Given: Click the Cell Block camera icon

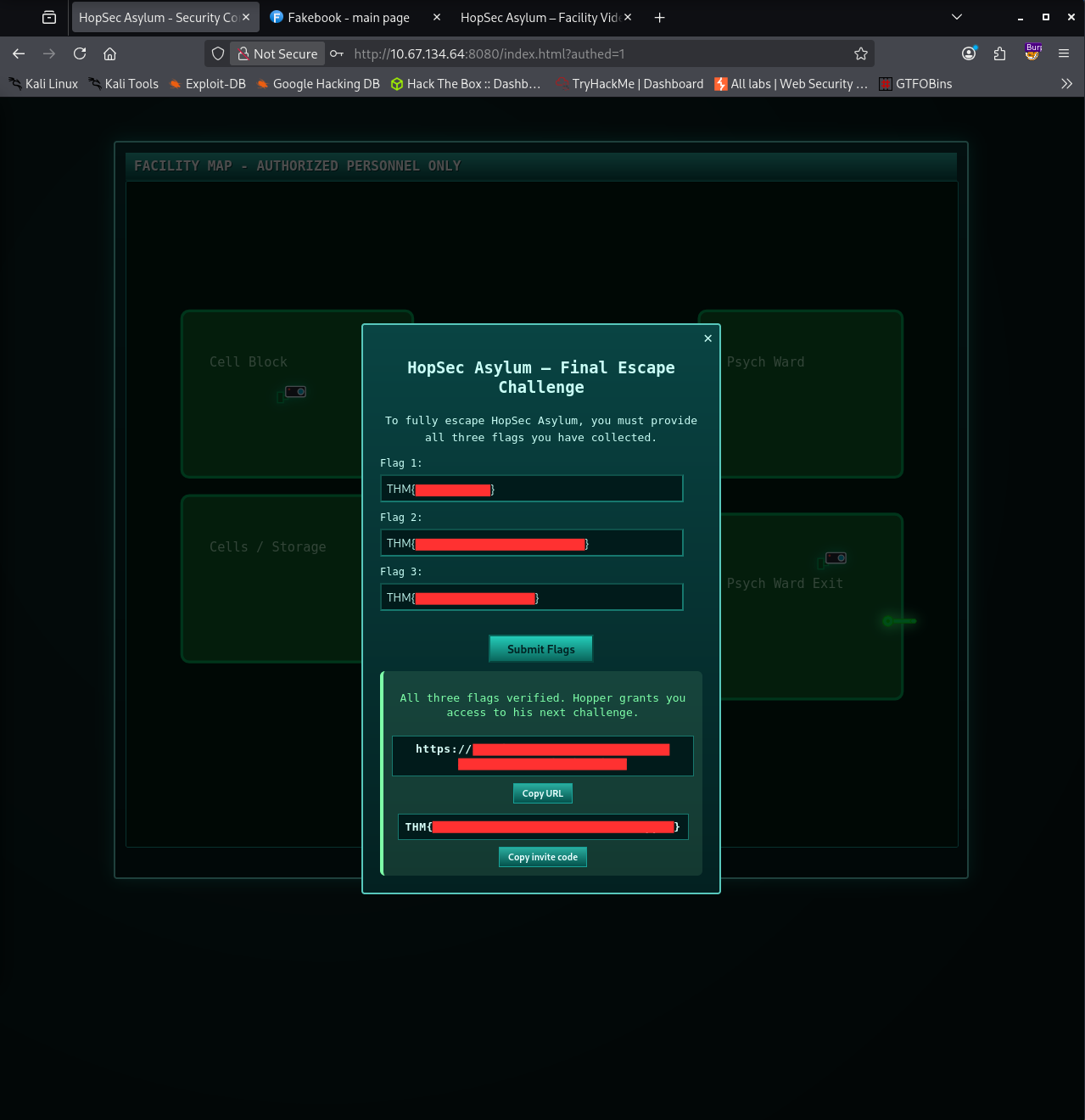Looking at the screenshot, I should point(295,391).
